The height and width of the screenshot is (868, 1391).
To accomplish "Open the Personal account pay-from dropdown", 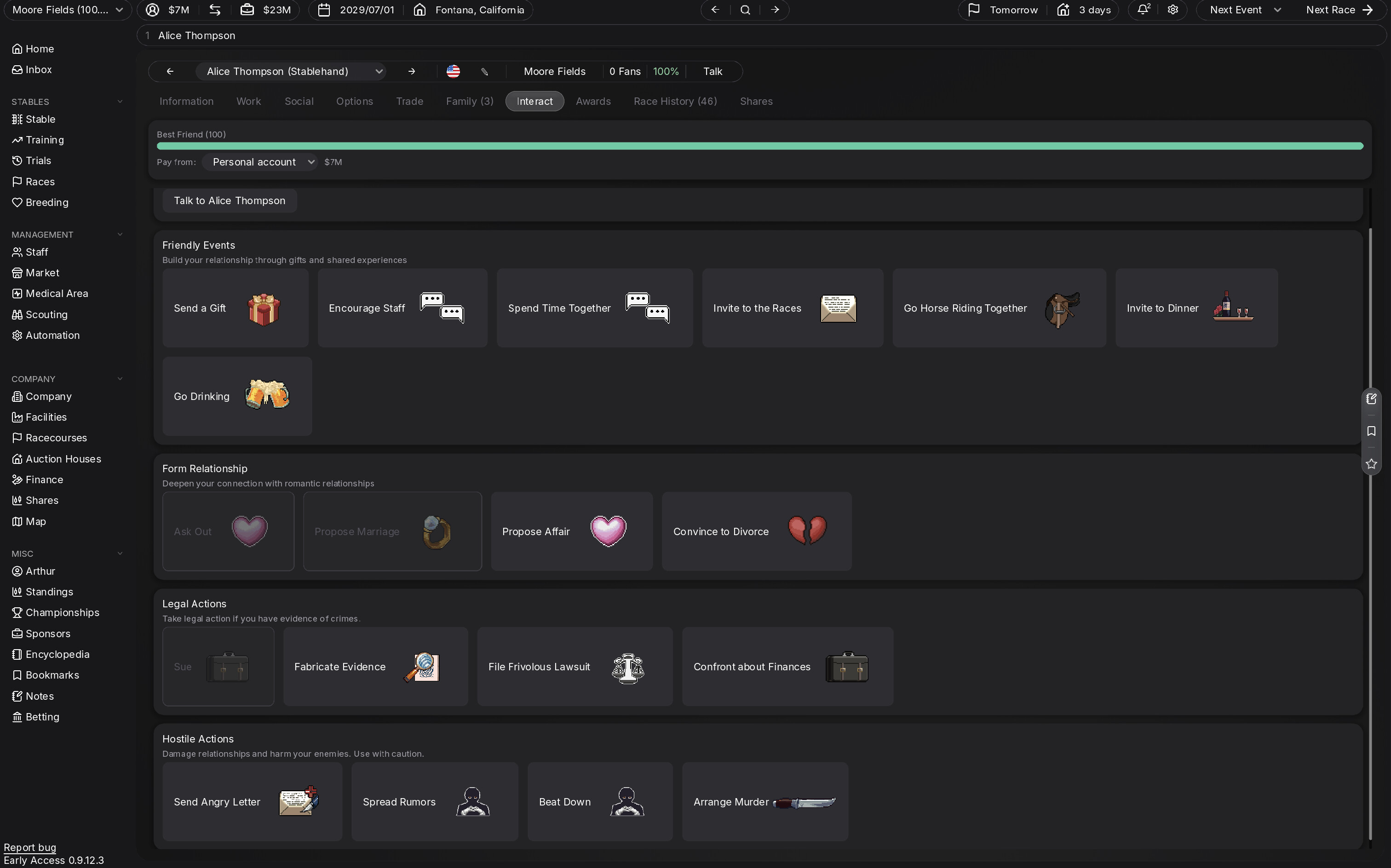I will (x=259, y=162).
